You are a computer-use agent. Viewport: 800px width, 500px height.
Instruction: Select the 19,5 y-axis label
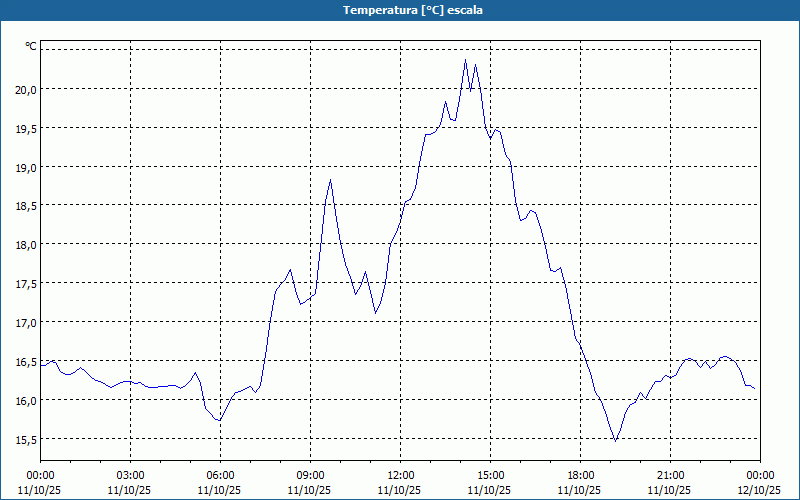[24, 128]
